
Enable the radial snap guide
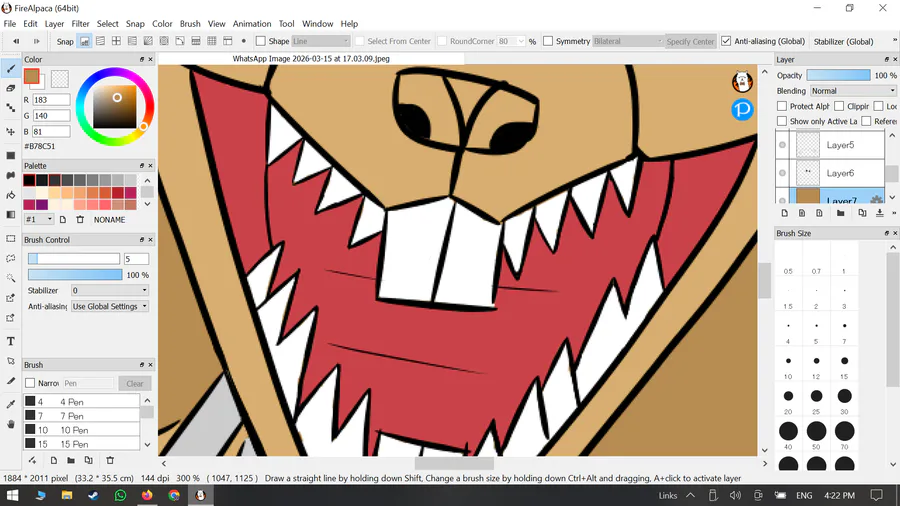click(x=148, y=41)
